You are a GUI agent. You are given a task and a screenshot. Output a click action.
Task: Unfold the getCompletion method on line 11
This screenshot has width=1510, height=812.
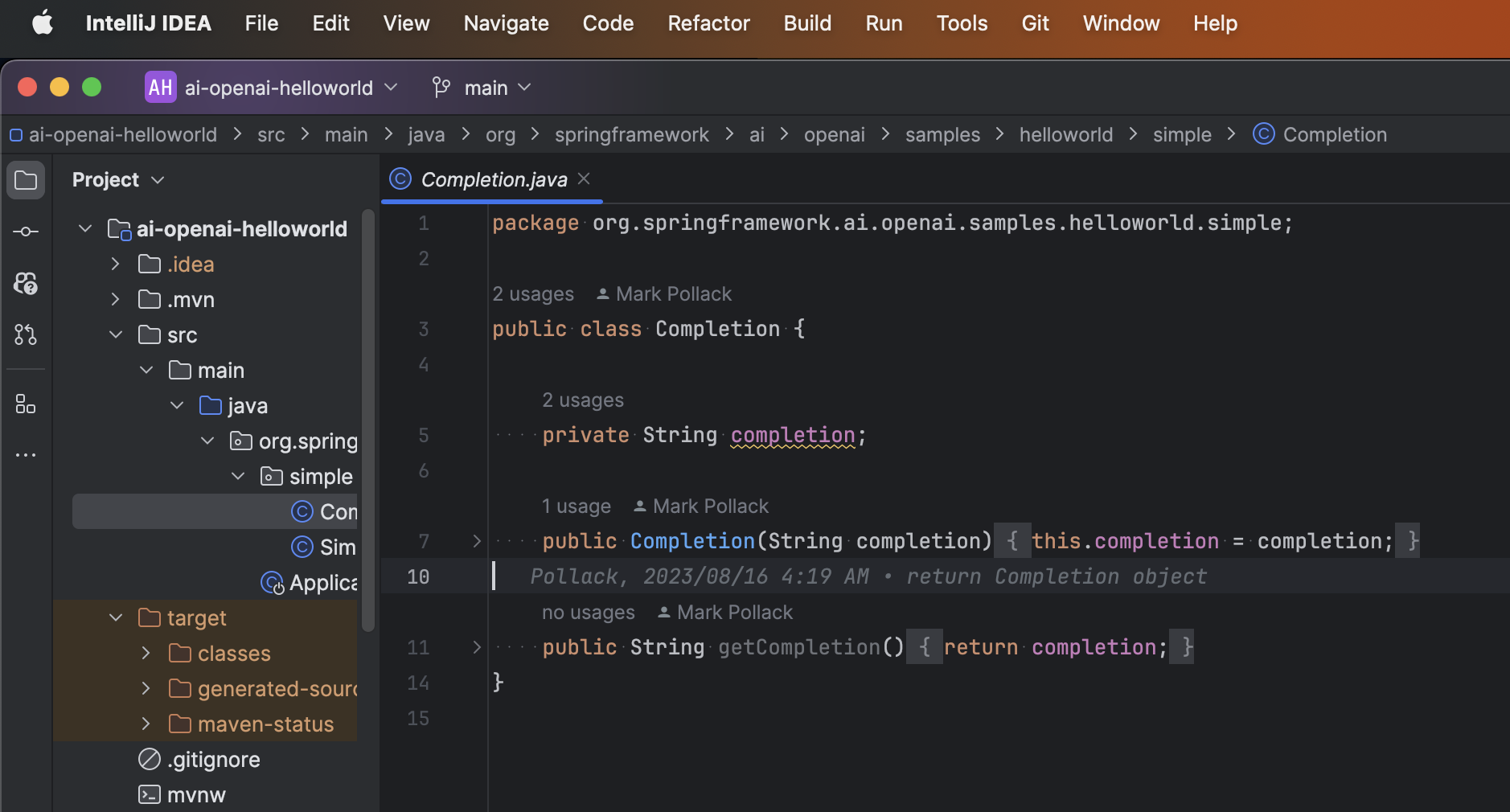[476, 647]
